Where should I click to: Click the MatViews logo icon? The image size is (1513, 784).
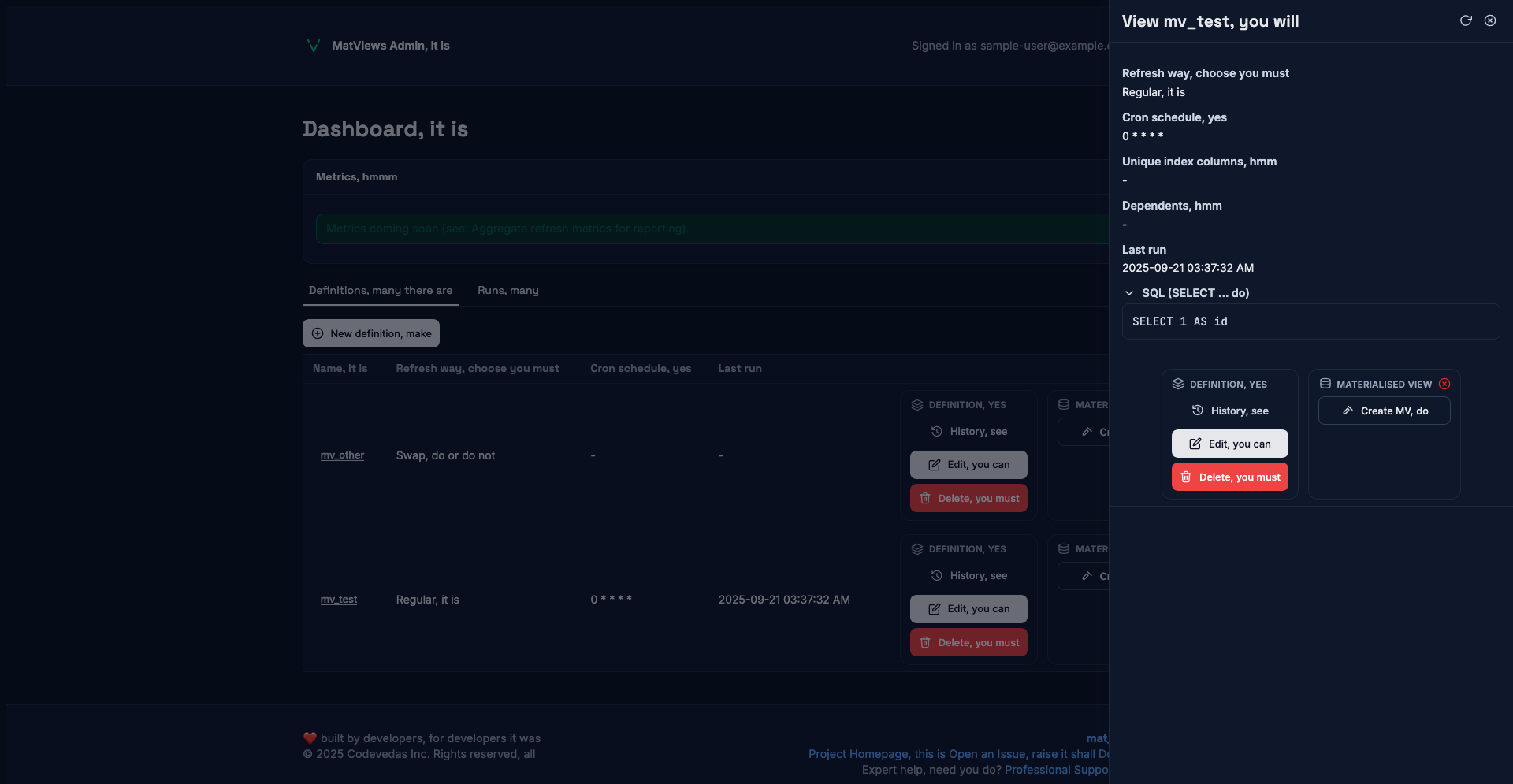click(313, 46)
